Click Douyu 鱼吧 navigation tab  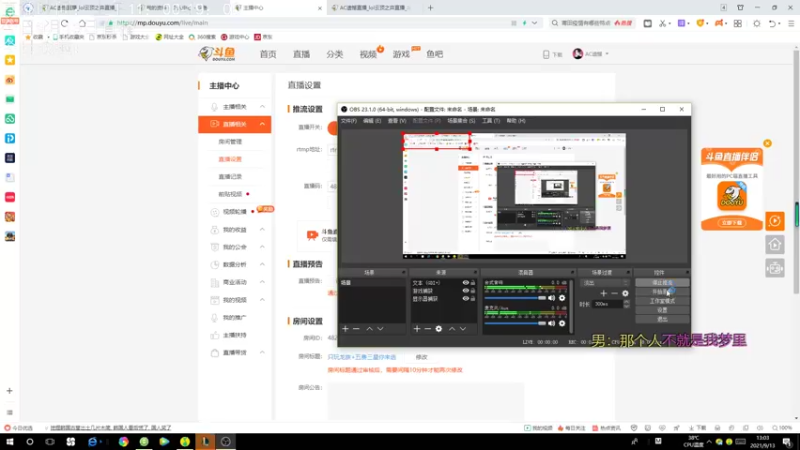pos(435,54)
